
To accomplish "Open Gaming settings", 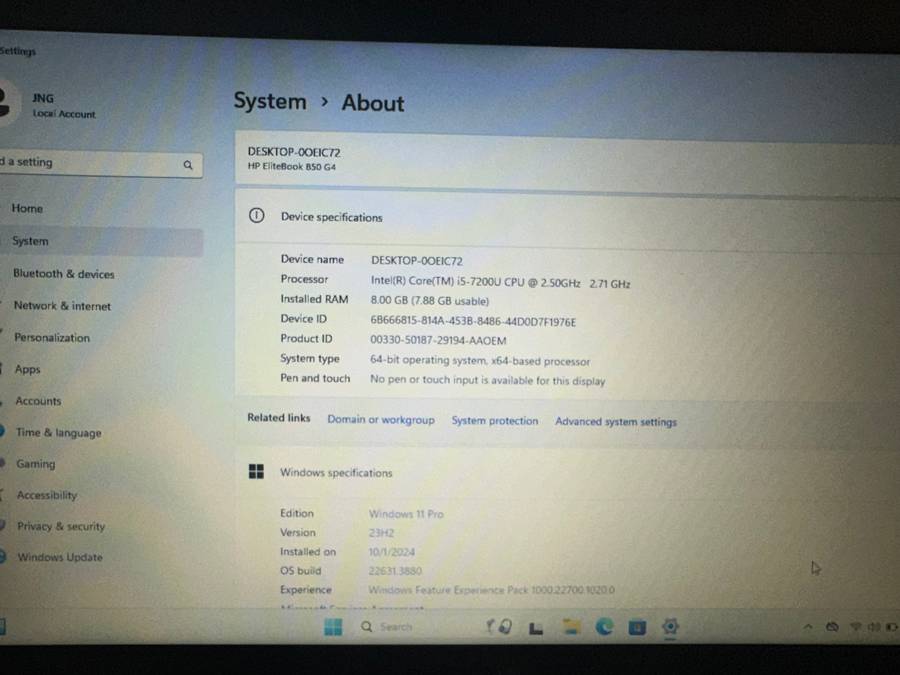I will pos(35,463).
